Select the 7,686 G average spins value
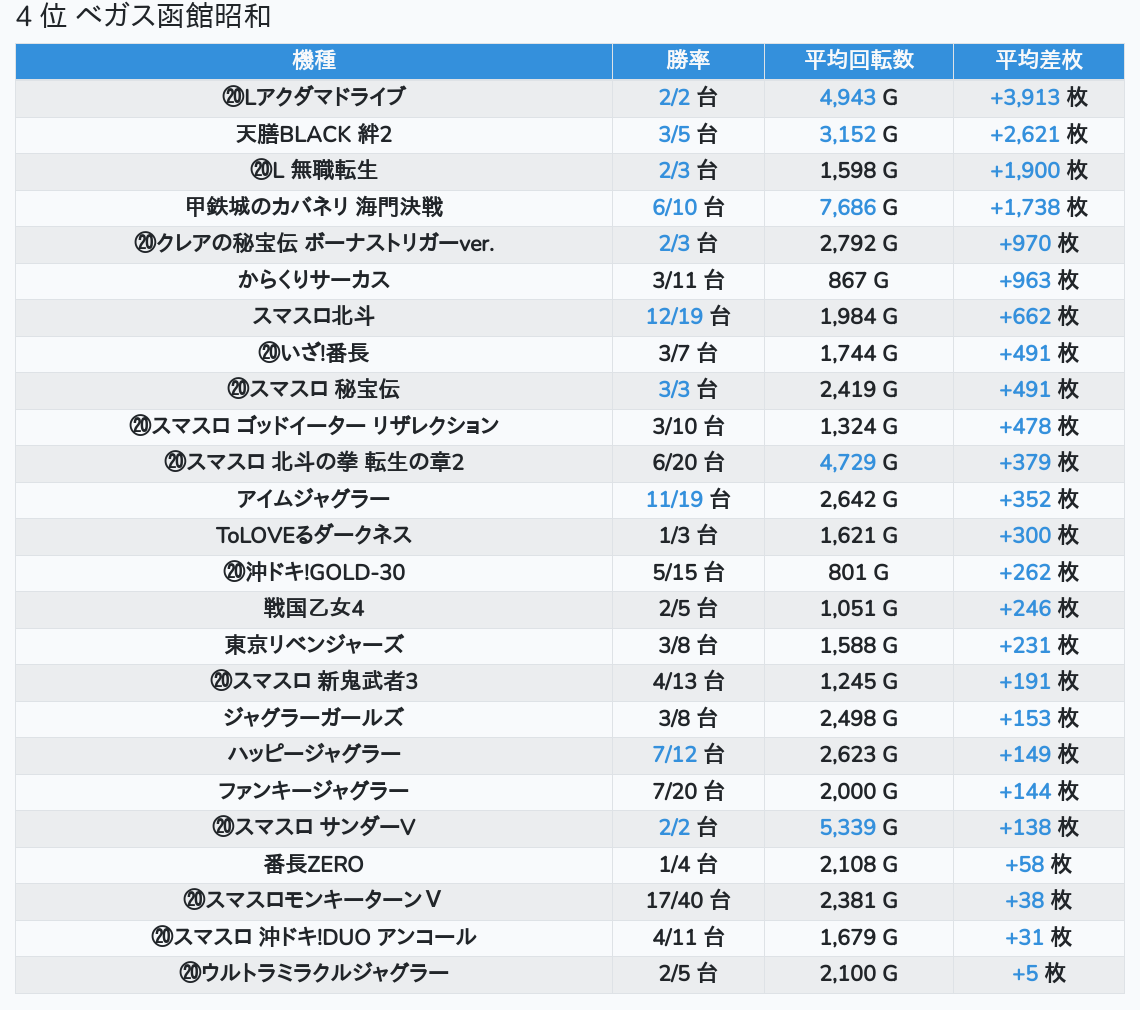Screen dimensions: 1140x1010 point(848,207)
